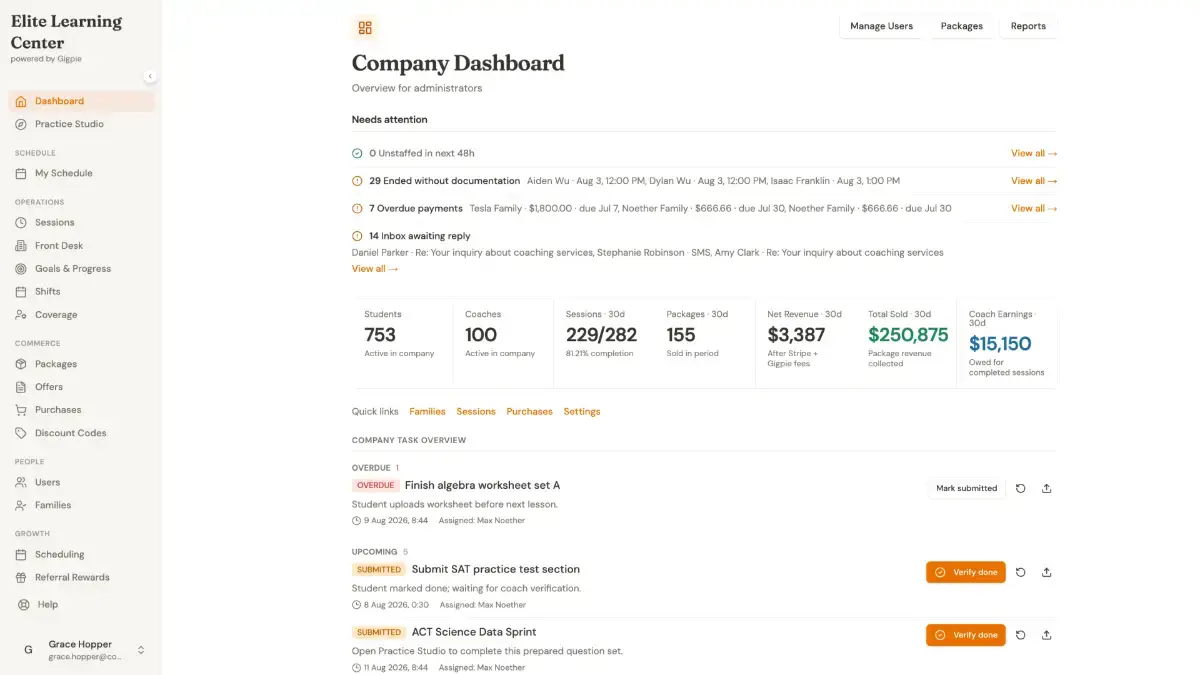Click the reset icon for SAT practice task
The height and width of the screenshot is (675, 1200).
coord(1021,572)
